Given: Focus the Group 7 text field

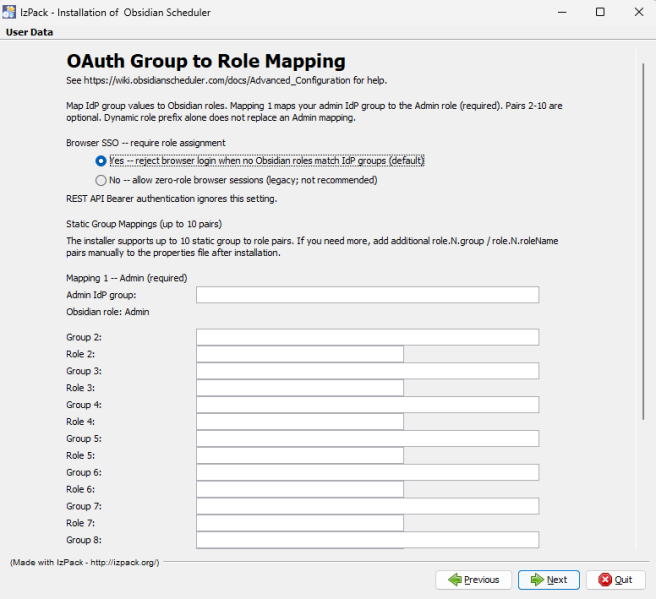Looking at the screenshot, I should [x=367, y=506].
